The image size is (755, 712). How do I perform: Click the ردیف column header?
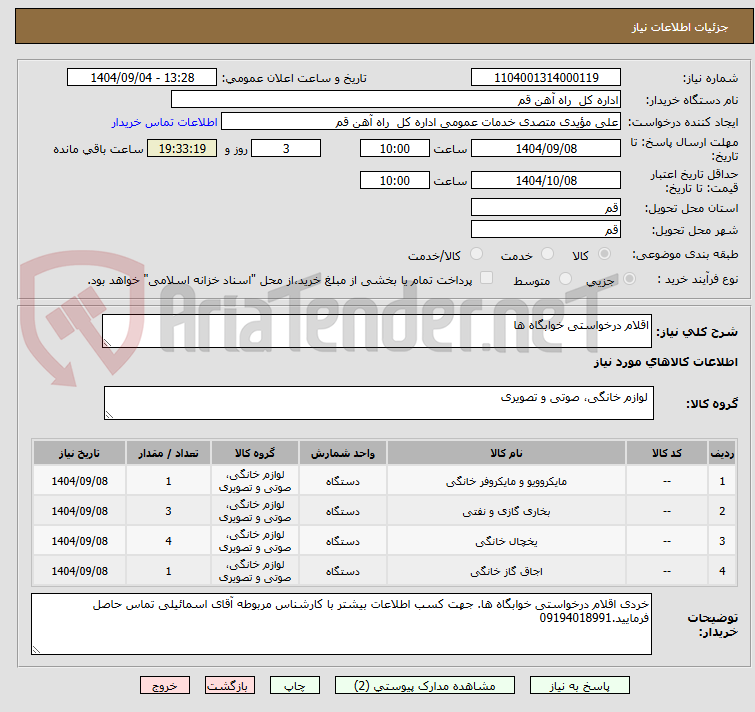point(722,453)
